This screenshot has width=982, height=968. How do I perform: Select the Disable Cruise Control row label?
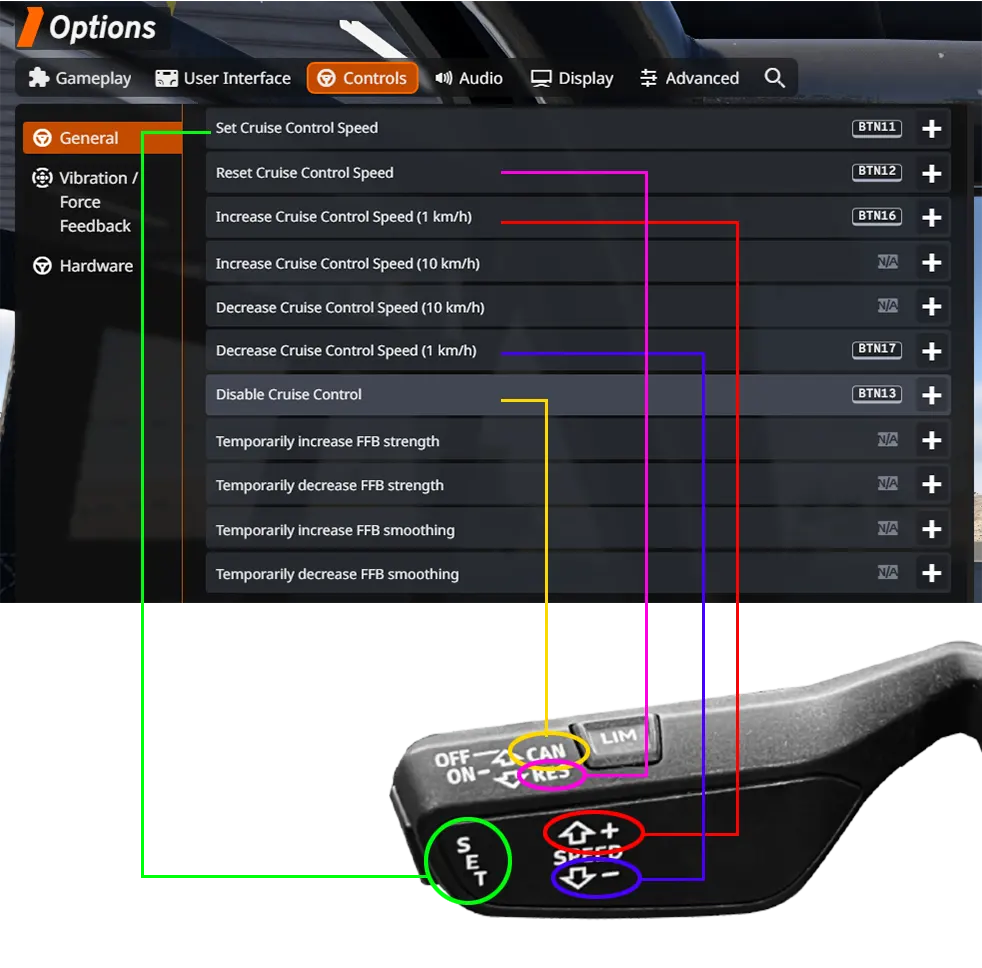coord(289,394)
